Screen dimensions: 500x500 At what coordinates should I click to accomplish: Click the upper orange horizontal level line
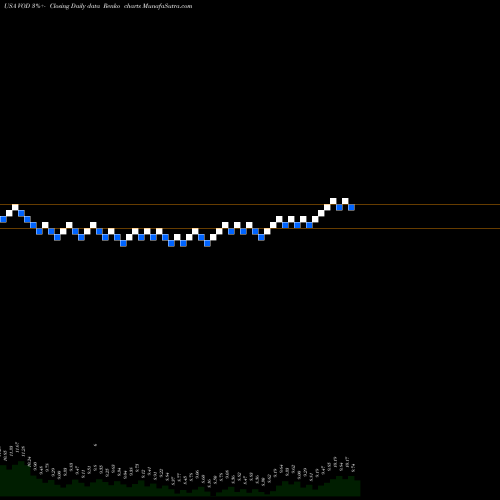click(x=250, y=204)
